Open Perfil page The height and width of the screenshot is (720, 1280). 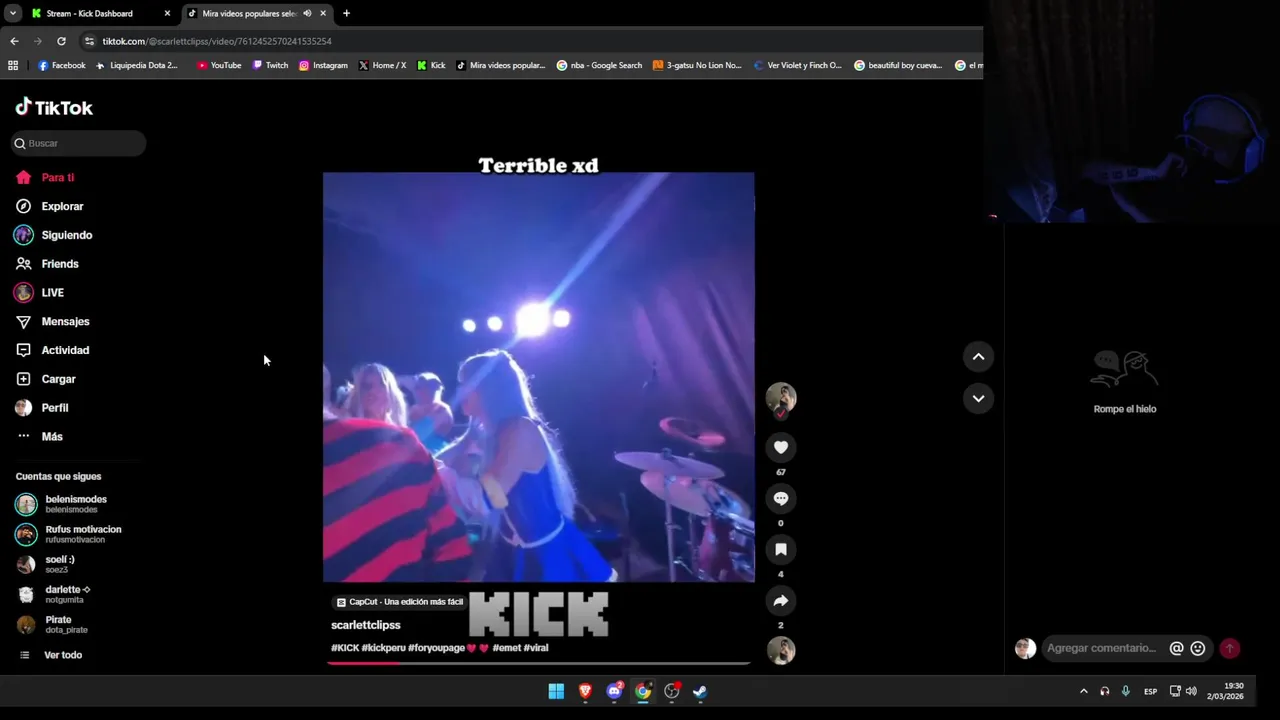[x=54, y=408]
